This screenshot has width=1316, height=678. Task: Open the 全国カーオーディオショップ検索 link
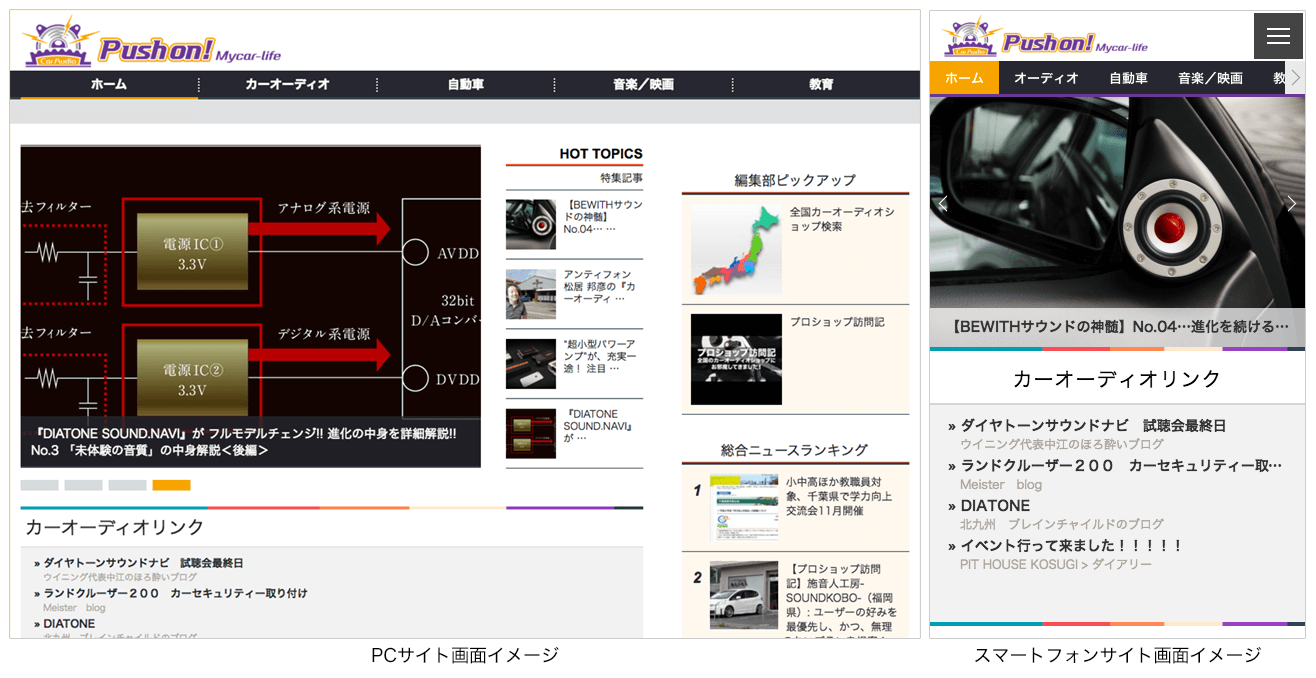[842, 219]
